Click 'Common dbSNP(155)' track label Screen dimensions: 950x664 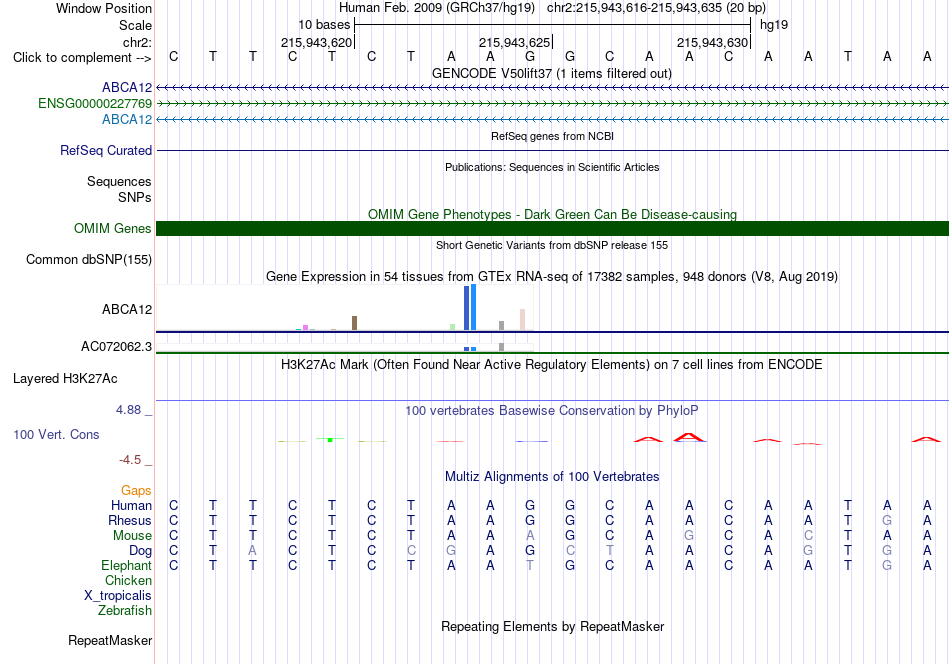tap(88, 259)
